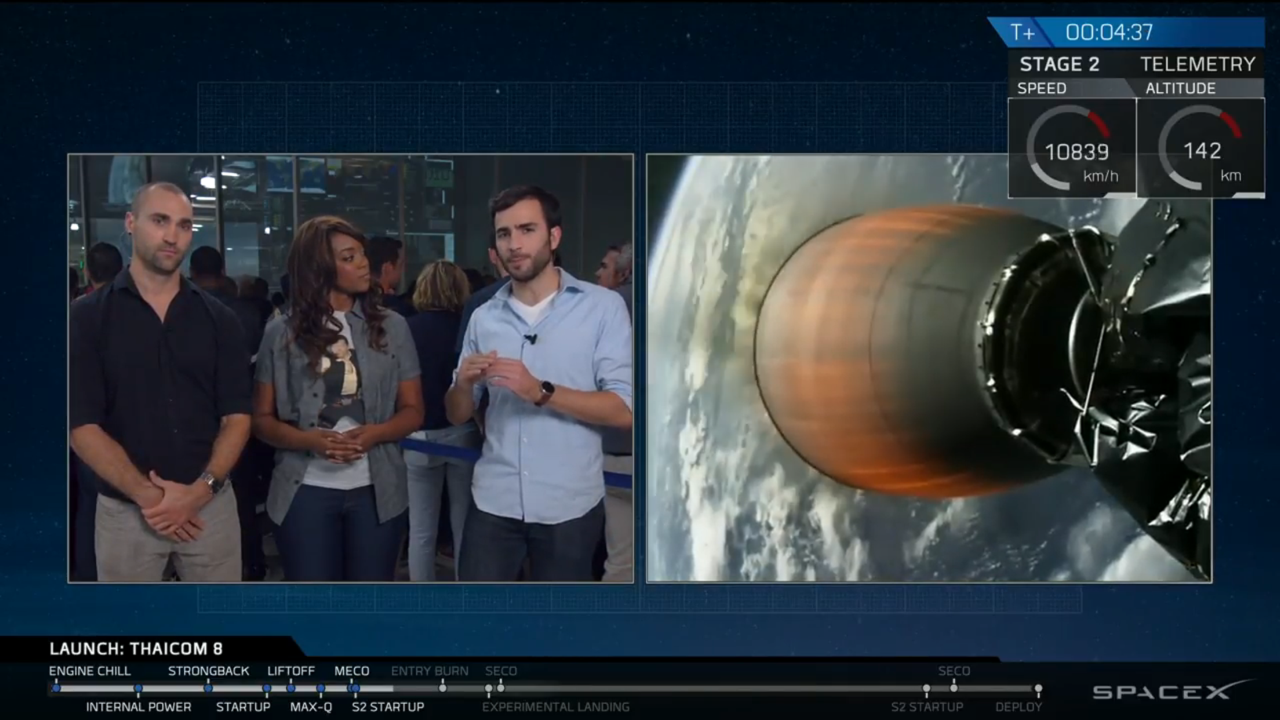Click the T+ mission clock indicator
The height and width of the screenshot is (720, 1280).
pyautogui.click(x=1022, y=32)
